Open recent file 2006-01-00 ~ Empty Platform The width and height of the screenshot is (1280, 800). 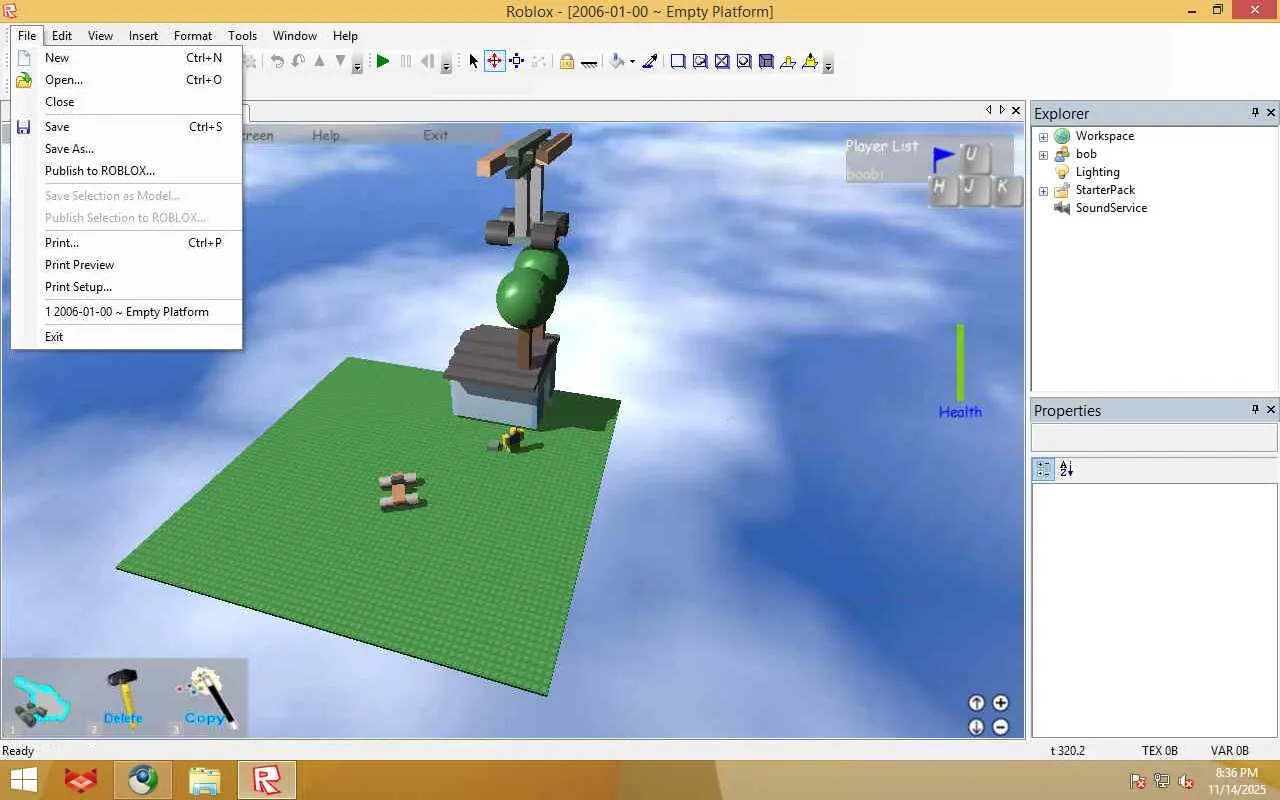[x=127, y=312]
